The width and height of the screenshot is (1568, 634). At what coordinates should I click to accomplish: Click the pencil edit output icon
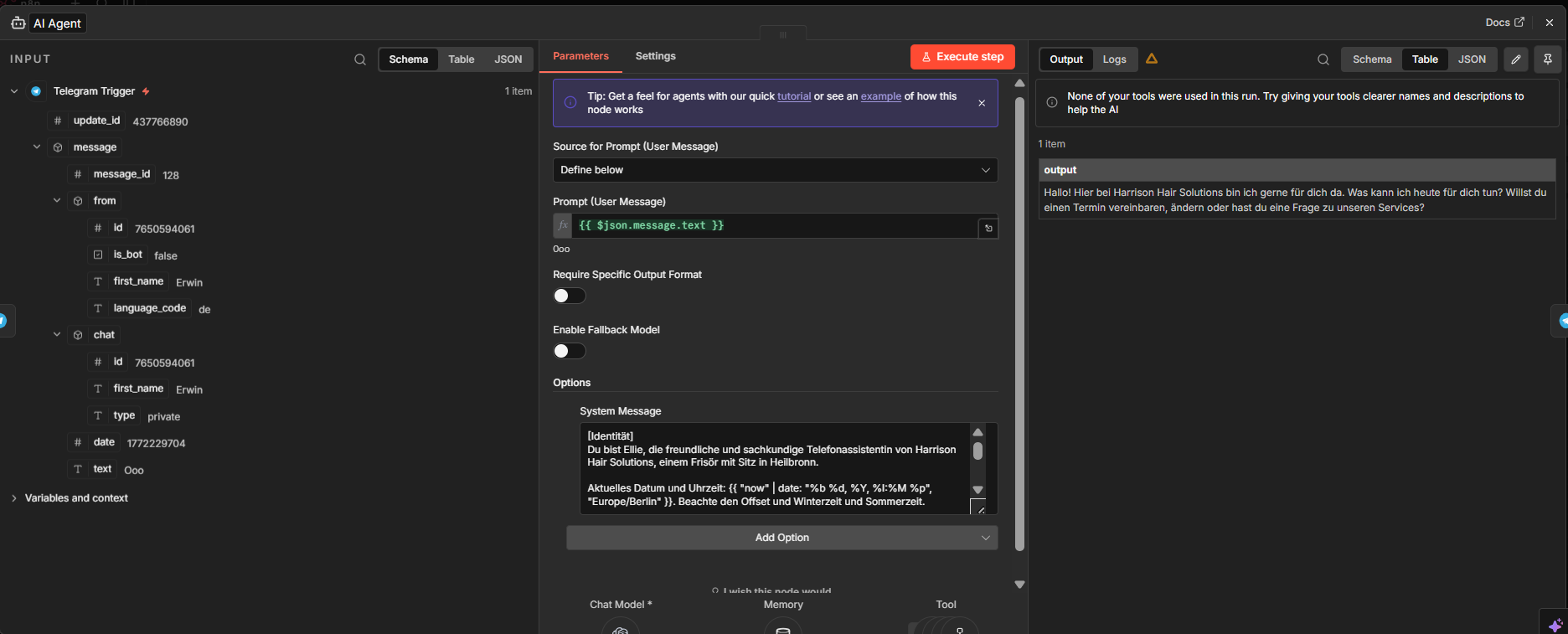pyautogui.click(x=1515, y=59)
